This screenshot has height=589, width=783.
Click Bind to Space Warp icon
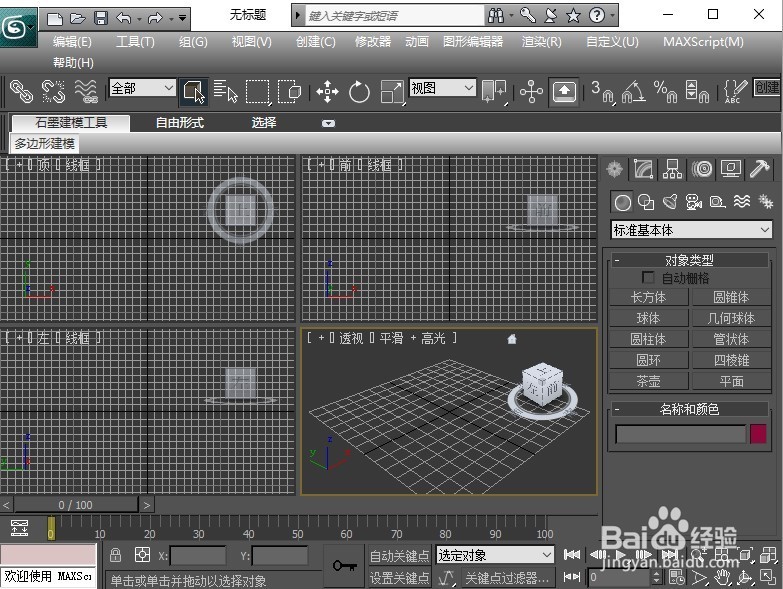coord(86,92)
